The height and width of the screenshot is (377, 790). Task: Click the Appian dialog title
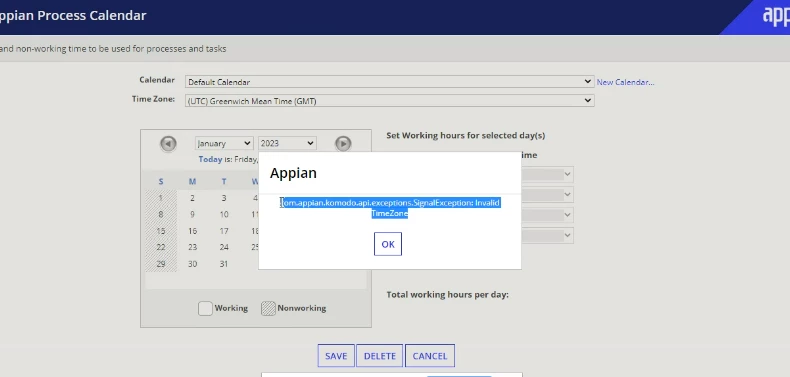pos(293,173)
